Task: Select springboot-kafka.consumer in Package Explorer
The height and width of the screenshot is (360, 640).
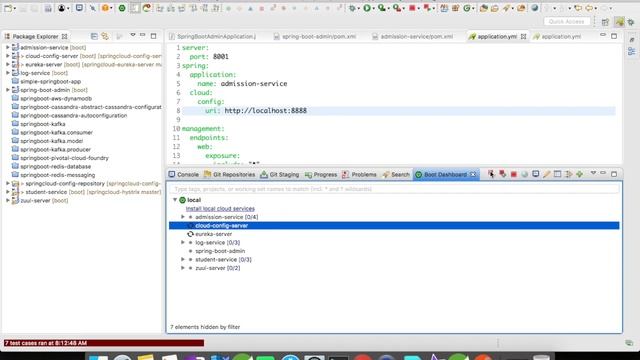Action: pyautogui.click(x=56, y=133)
